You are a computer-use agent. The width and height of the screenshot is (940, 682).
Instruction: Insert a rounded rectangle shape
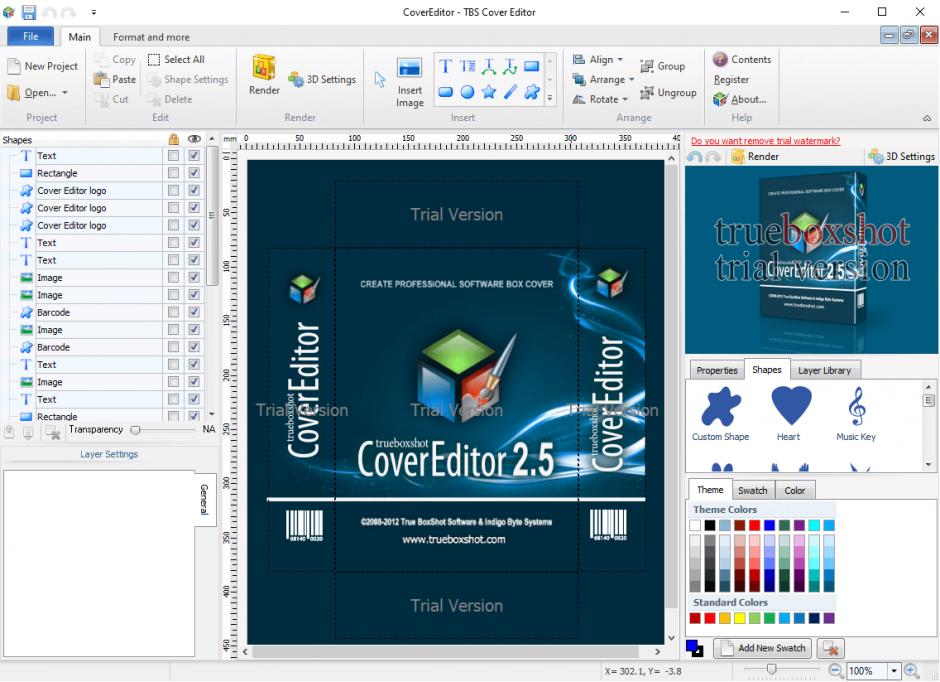pyautogui.click(x=445, y=92)
